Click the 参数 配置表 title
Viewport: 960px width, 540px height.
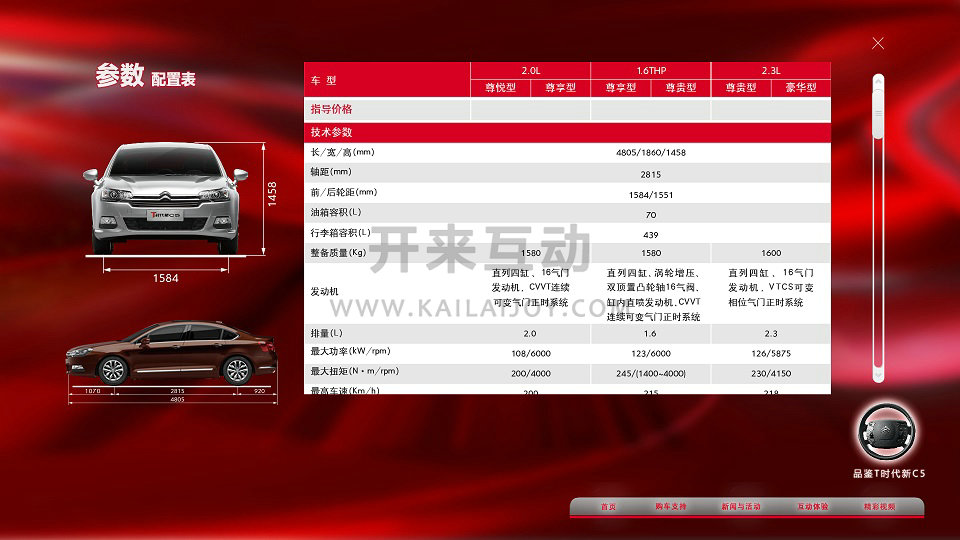tap(146, 76)
